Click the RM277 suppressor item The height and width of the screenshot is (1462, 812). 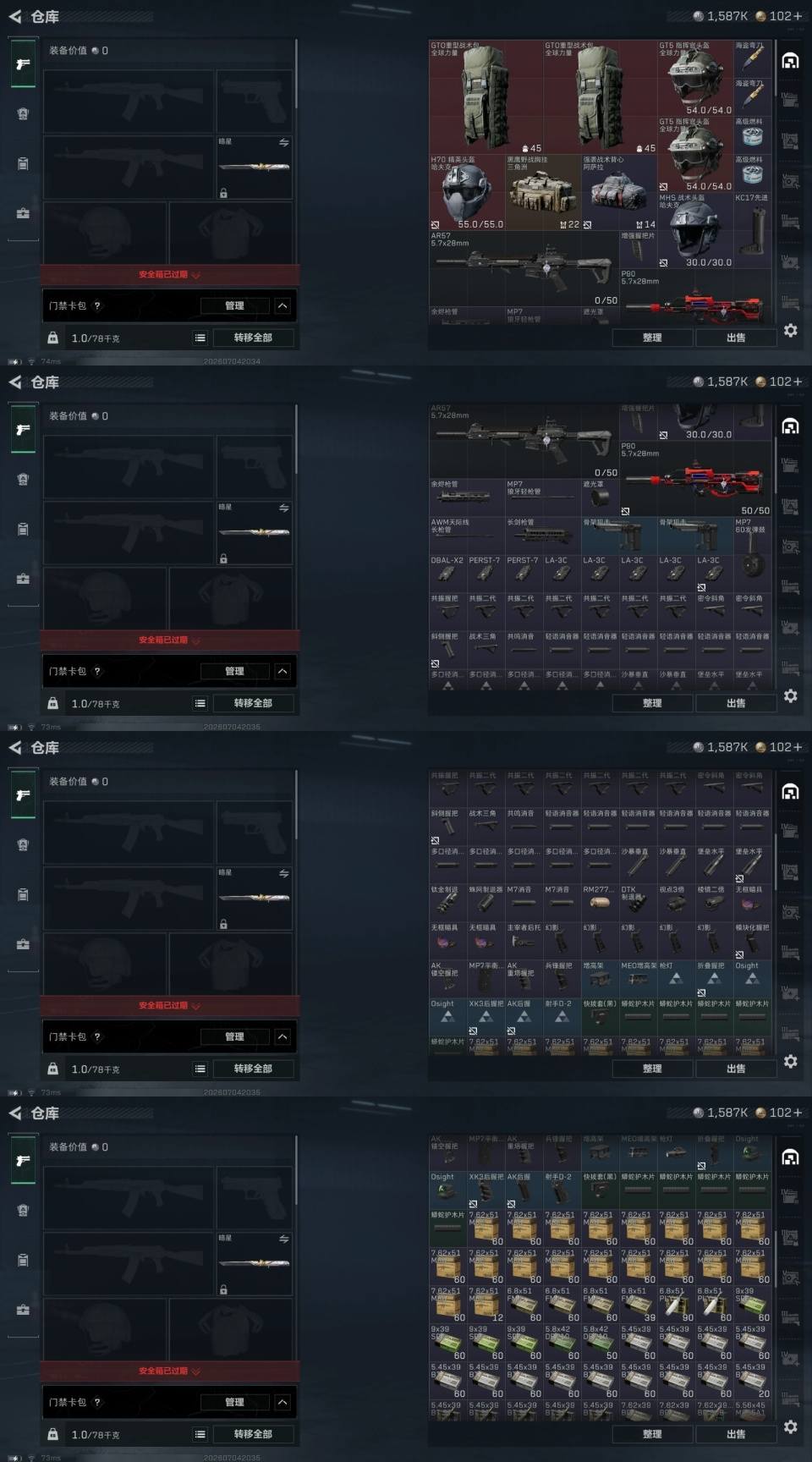[600, 903]
